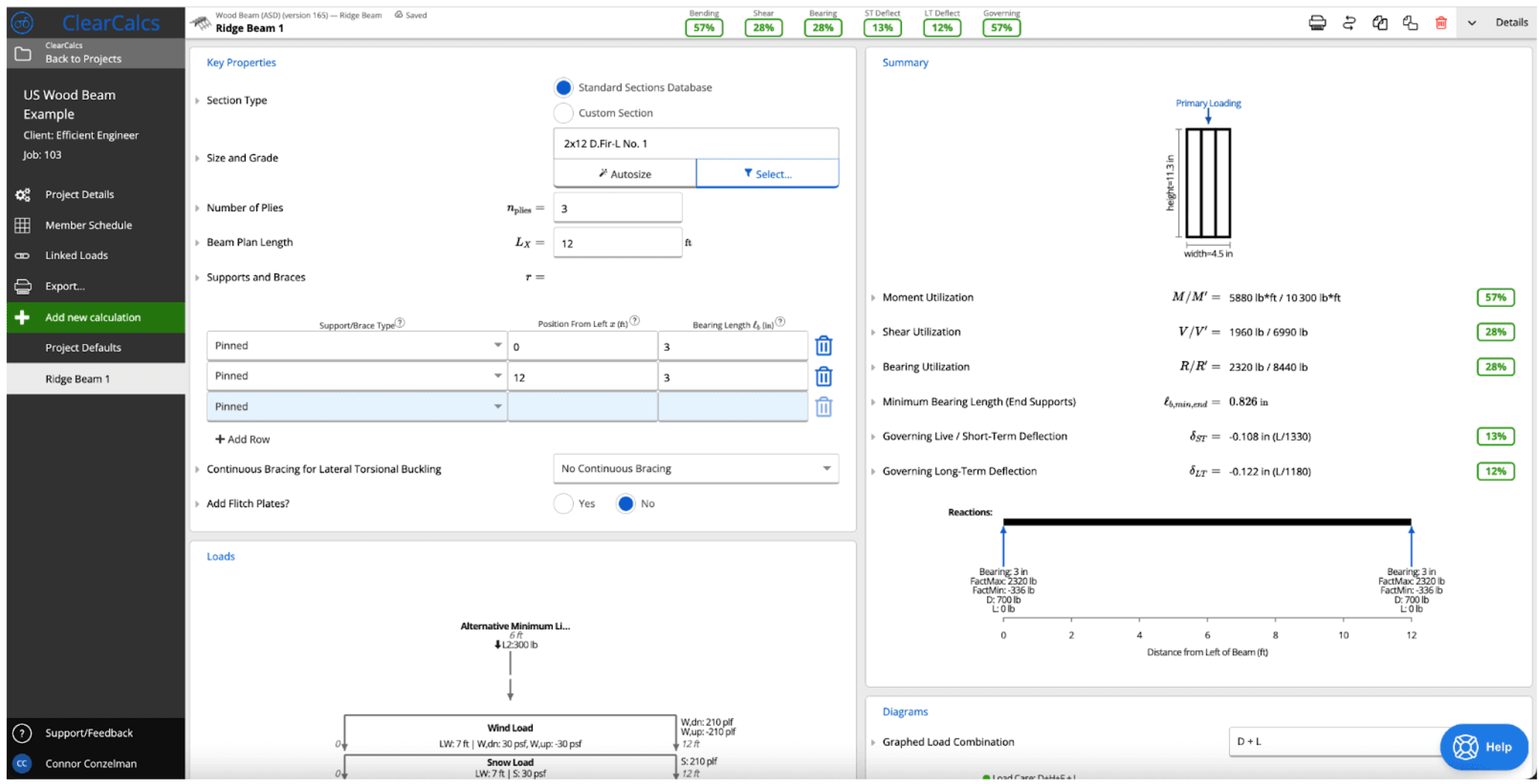Click the 2x12 D.Fir-L No. 1 field
The height and width of the screenshot is (784, 1539).
point(696,143)
